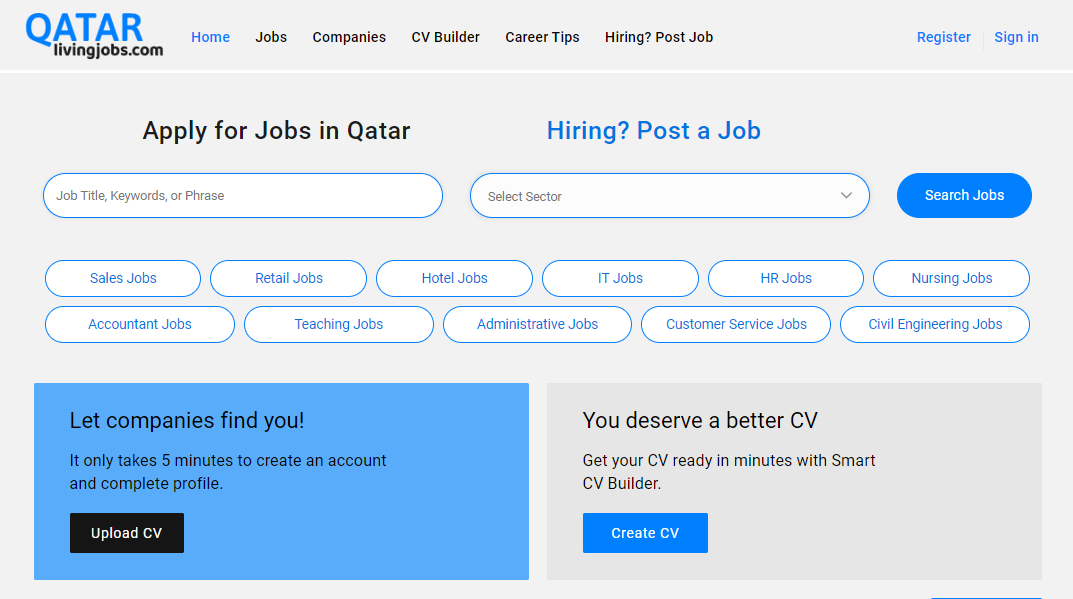Open CV Builder from navigation
Image resolution: width=1073 pixels, height=599 pixels.
pos(445,37)
